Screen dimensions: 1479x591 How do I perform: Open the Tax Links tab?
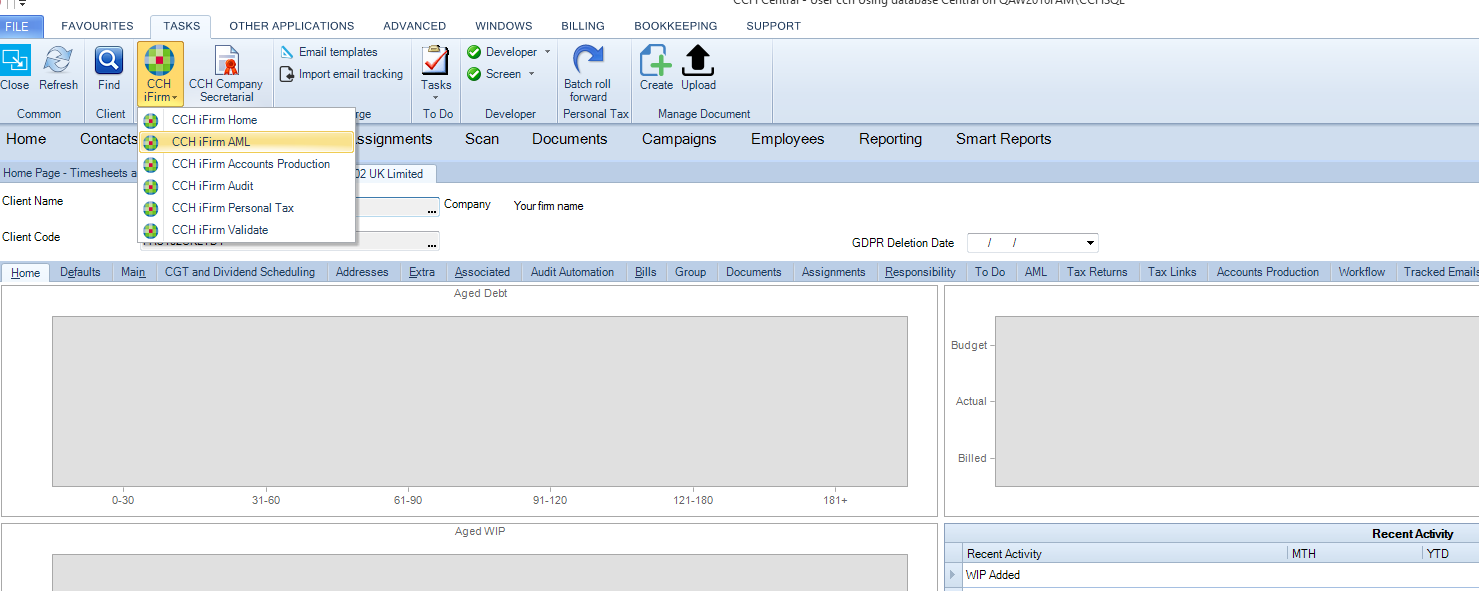[1172, 272]
